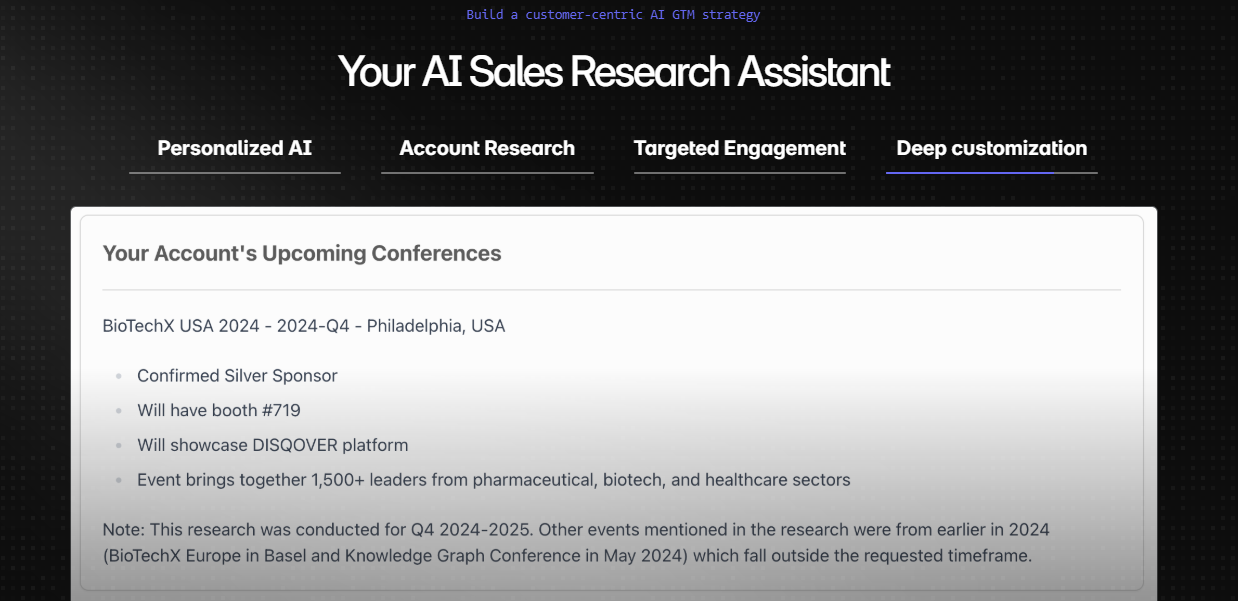
Task: Click the progress bar under Deep customization
Action: pos(992,173)
